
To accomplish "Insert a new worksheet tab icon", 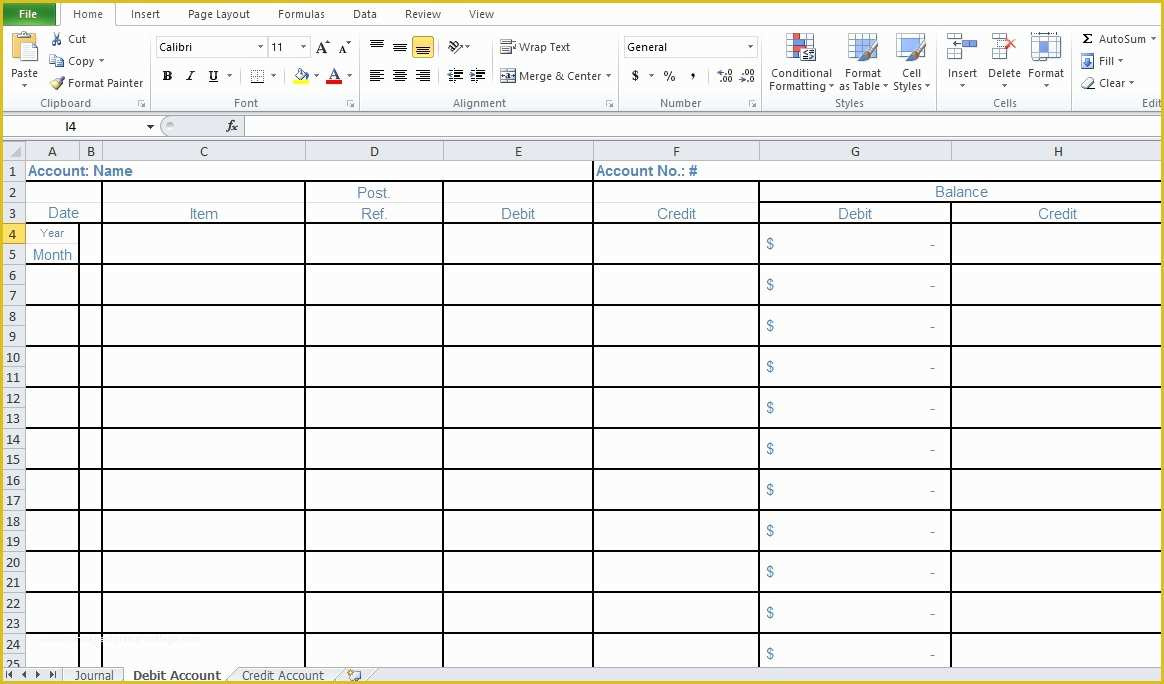I will [354, 675].
